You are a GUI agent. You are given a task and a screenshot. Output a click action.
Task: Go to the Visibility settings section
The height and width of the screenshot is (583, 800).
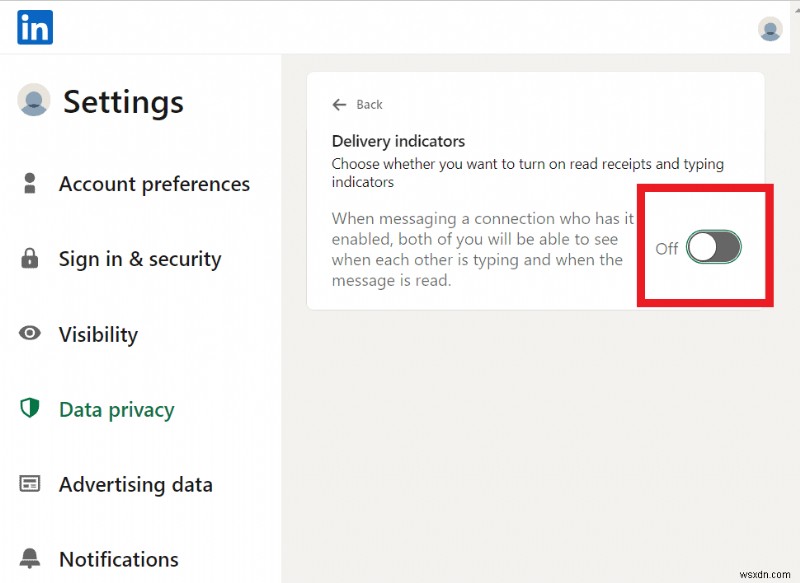98,335
